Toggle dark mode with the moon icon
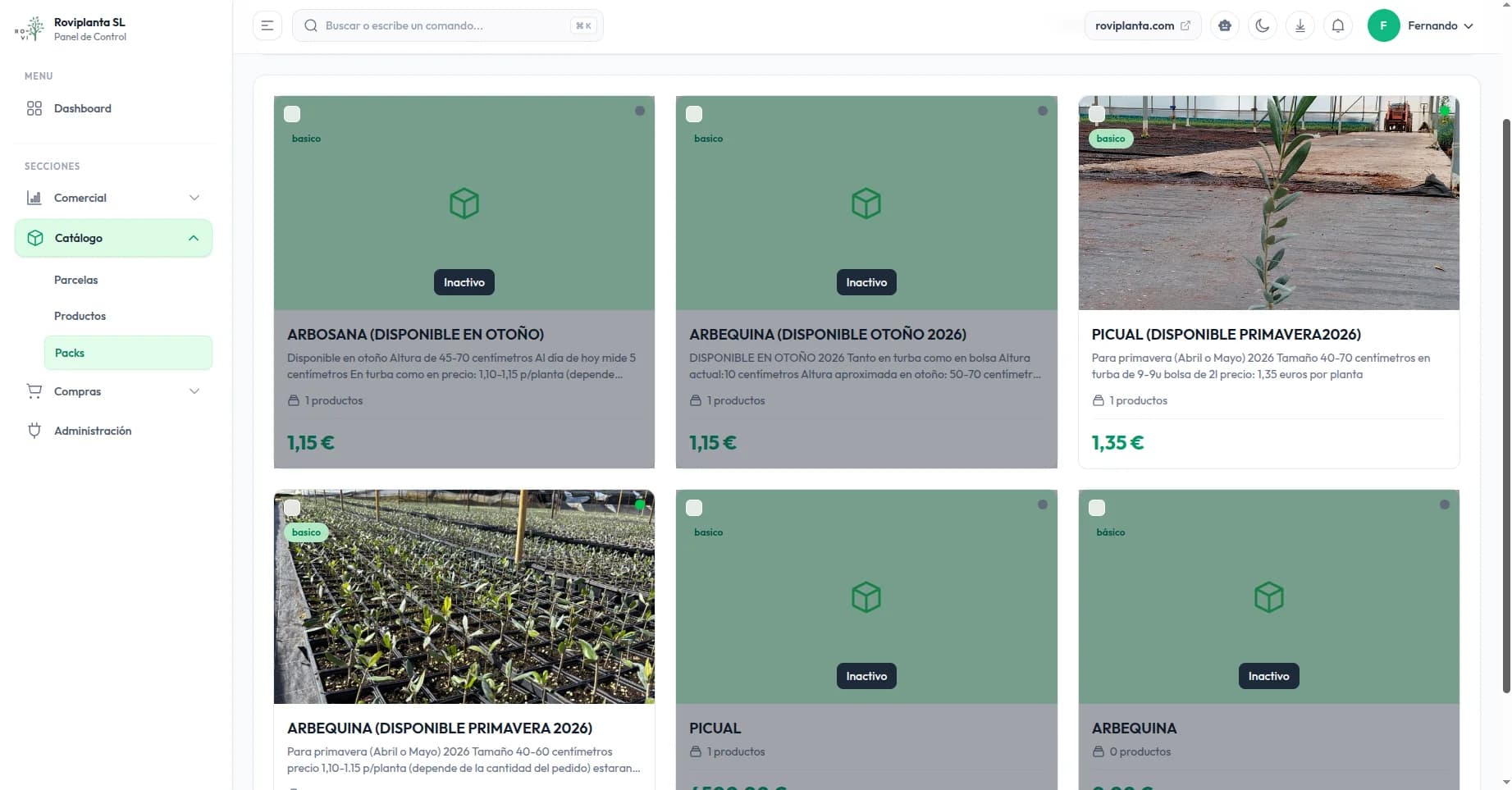1512x790 pixels. coord(1262,25)
